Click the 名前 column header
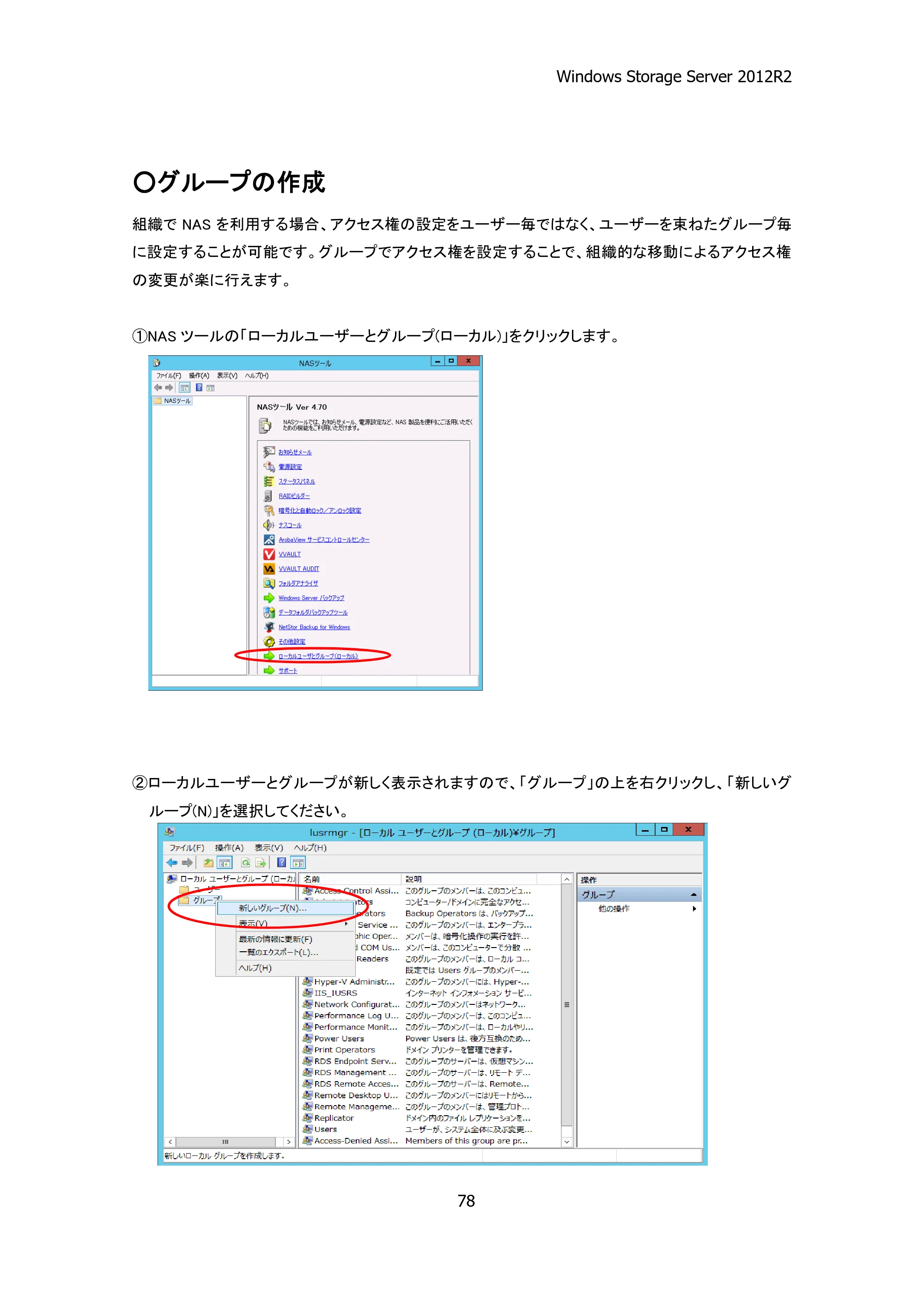924x1307 pixels. [x=350, y=880]
